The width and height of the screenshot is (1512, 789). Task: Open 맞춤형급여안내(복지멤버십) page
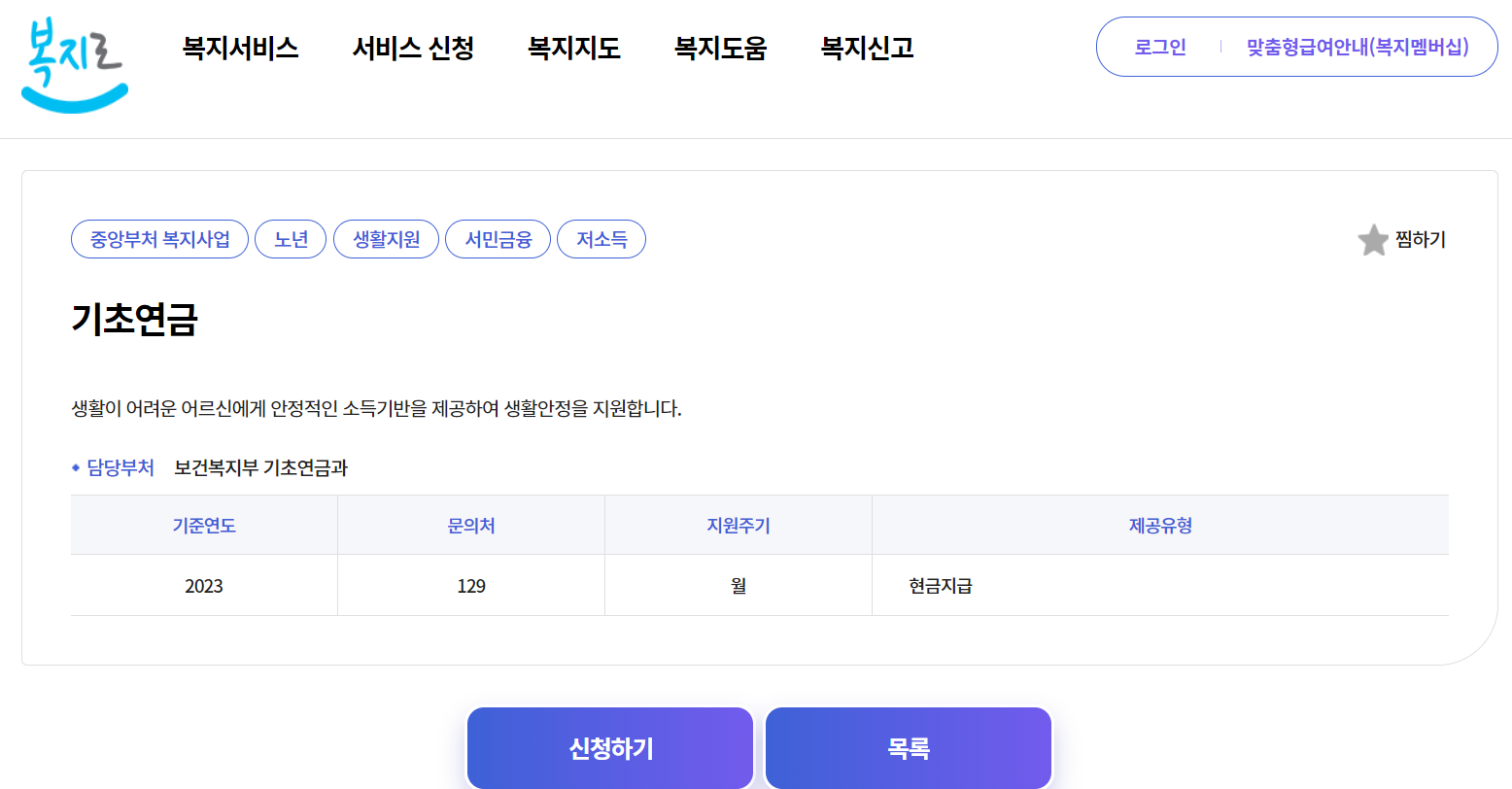1357,46
